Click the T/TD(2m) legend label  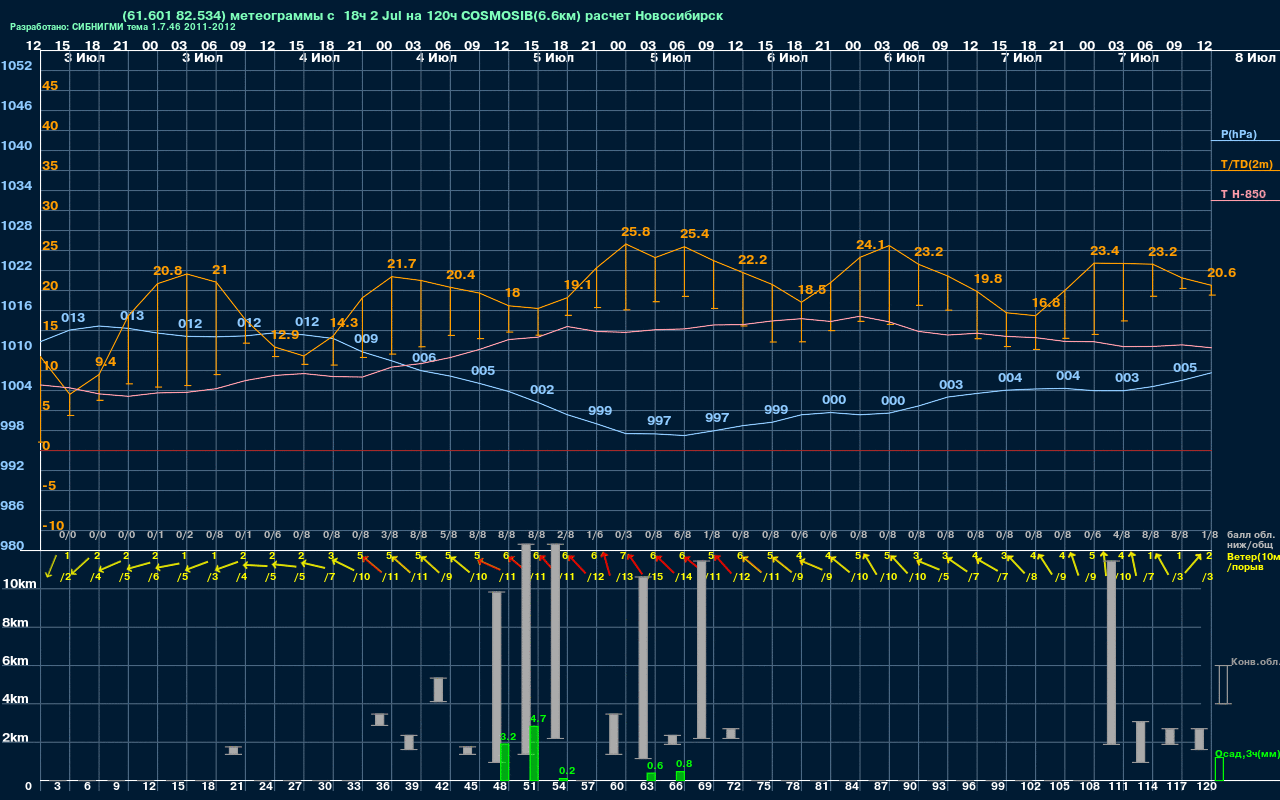1245,164
